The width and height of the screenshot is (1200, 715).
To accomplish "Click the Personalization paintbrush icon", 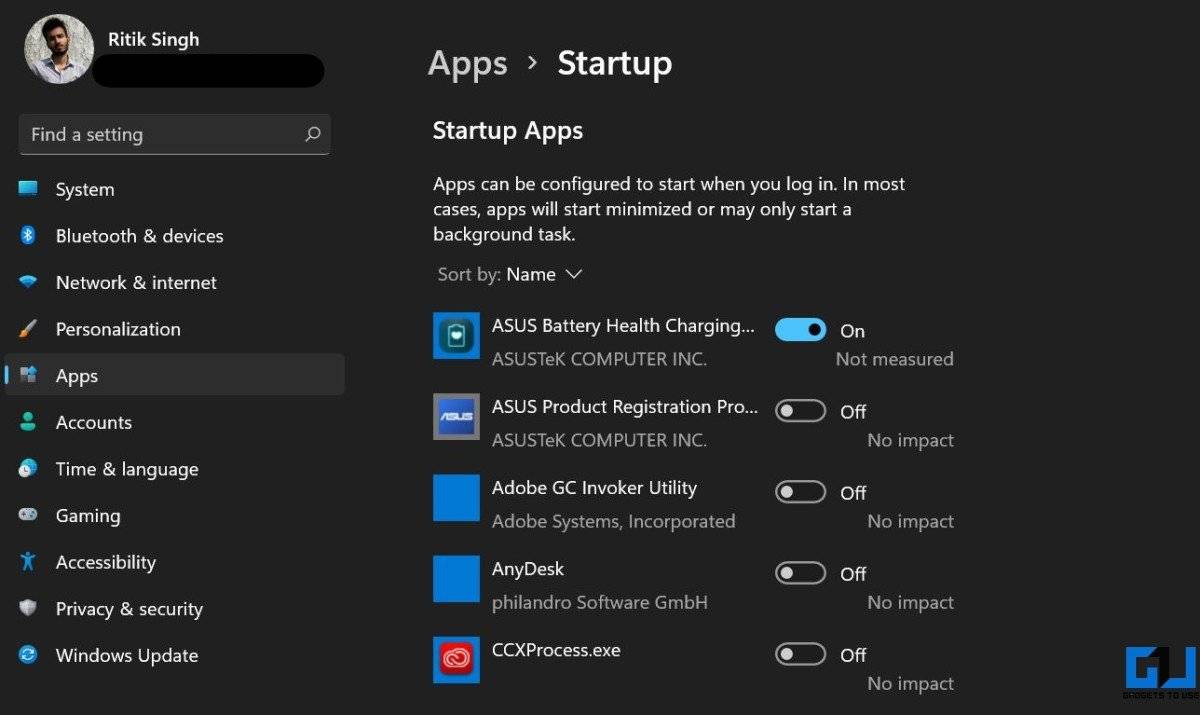I will [28, 329].
